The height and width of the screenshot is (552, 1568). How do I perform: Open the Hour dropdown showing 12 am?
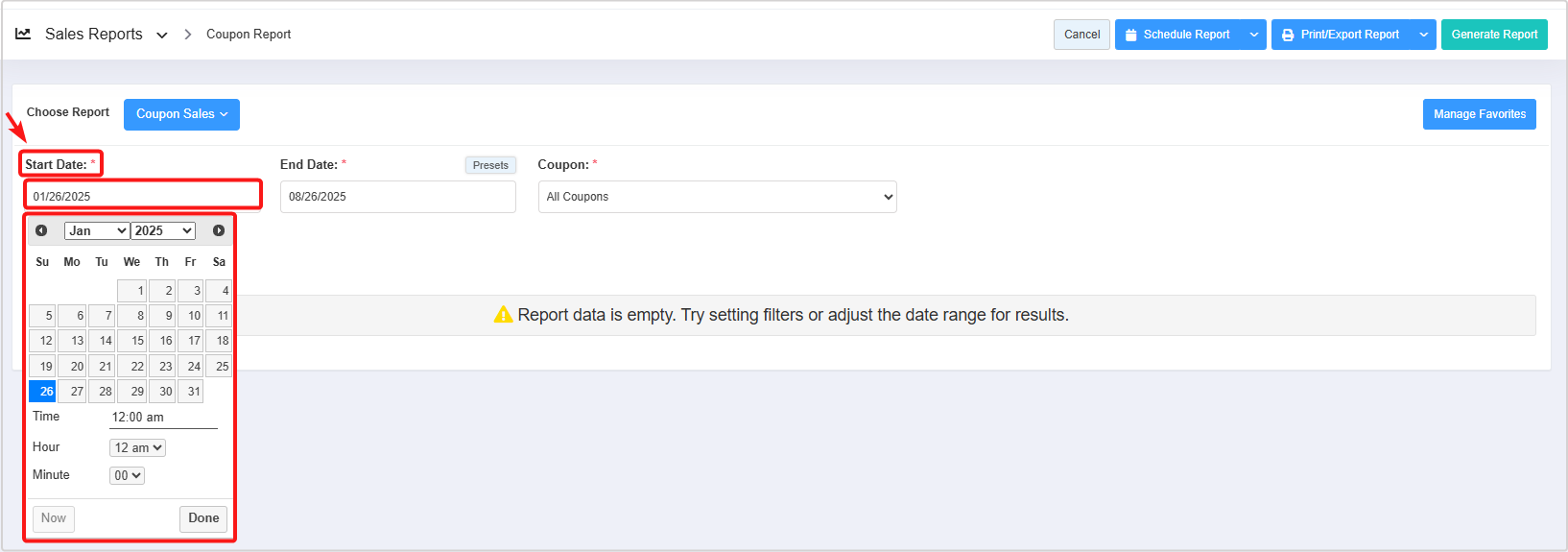138,447
